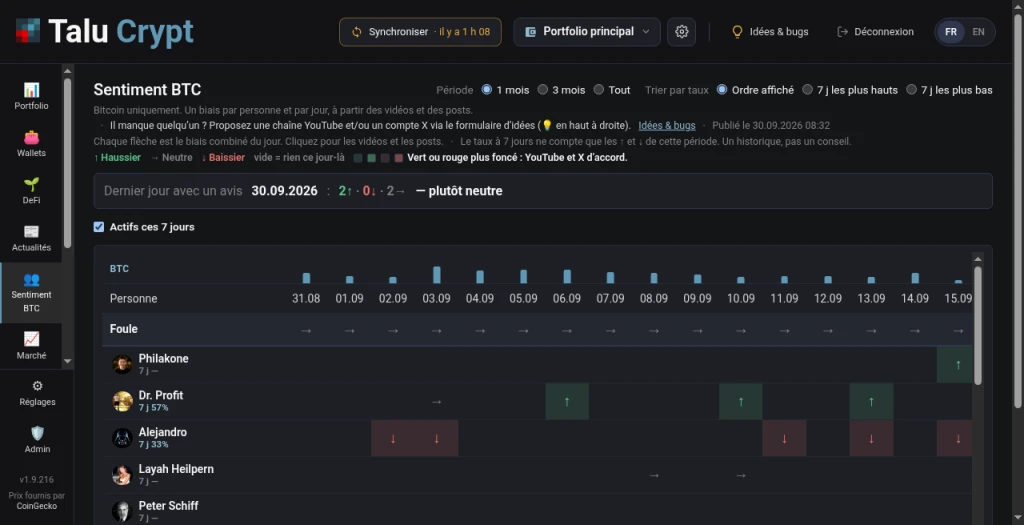
Task: Click the Personne column header
Action: [x=133, y=298]
